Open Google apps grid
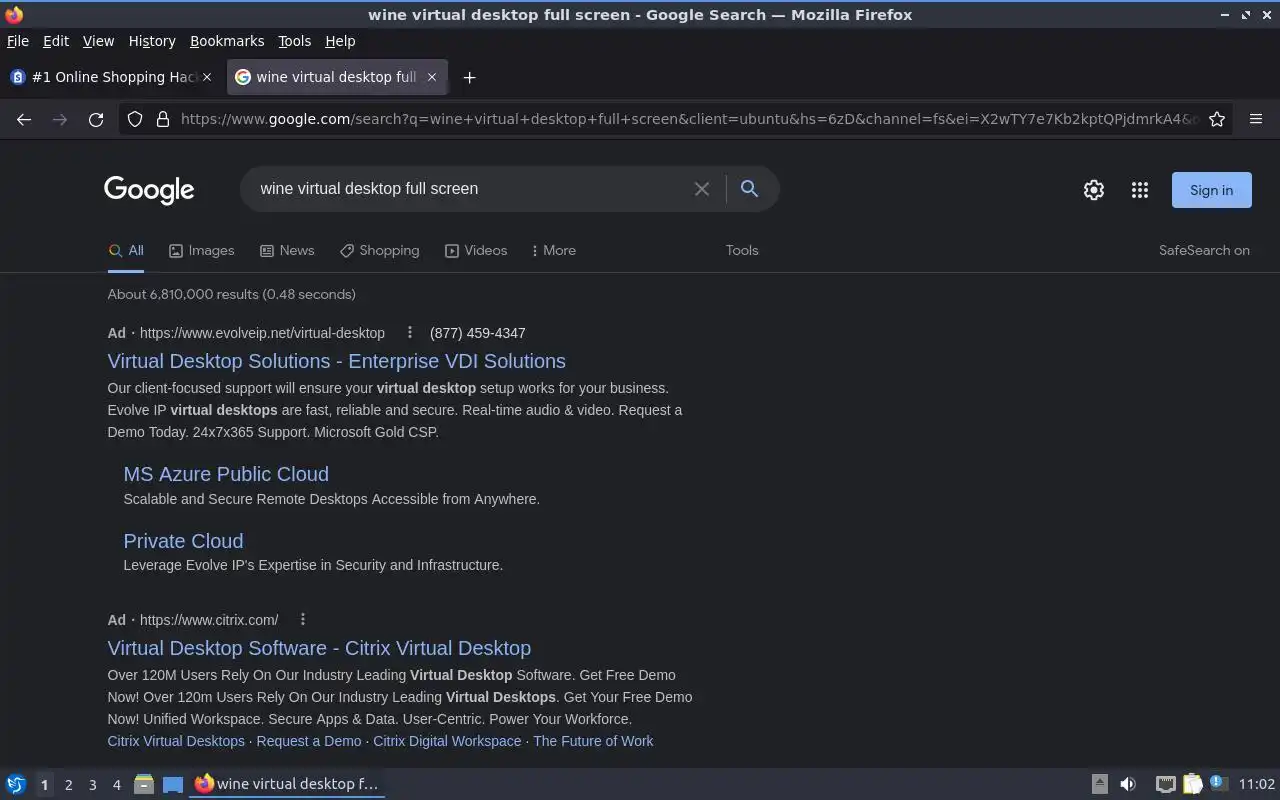Viewport: 1280px width, 800px height. pos(1140,190)
